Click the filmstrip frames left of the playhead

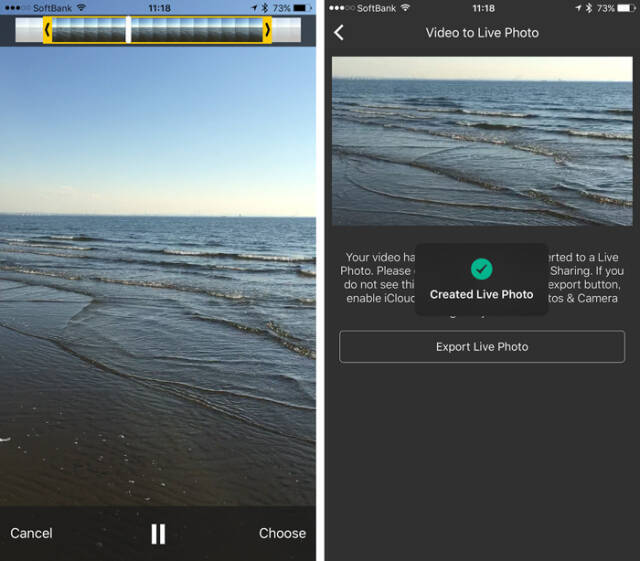[88, 30]
